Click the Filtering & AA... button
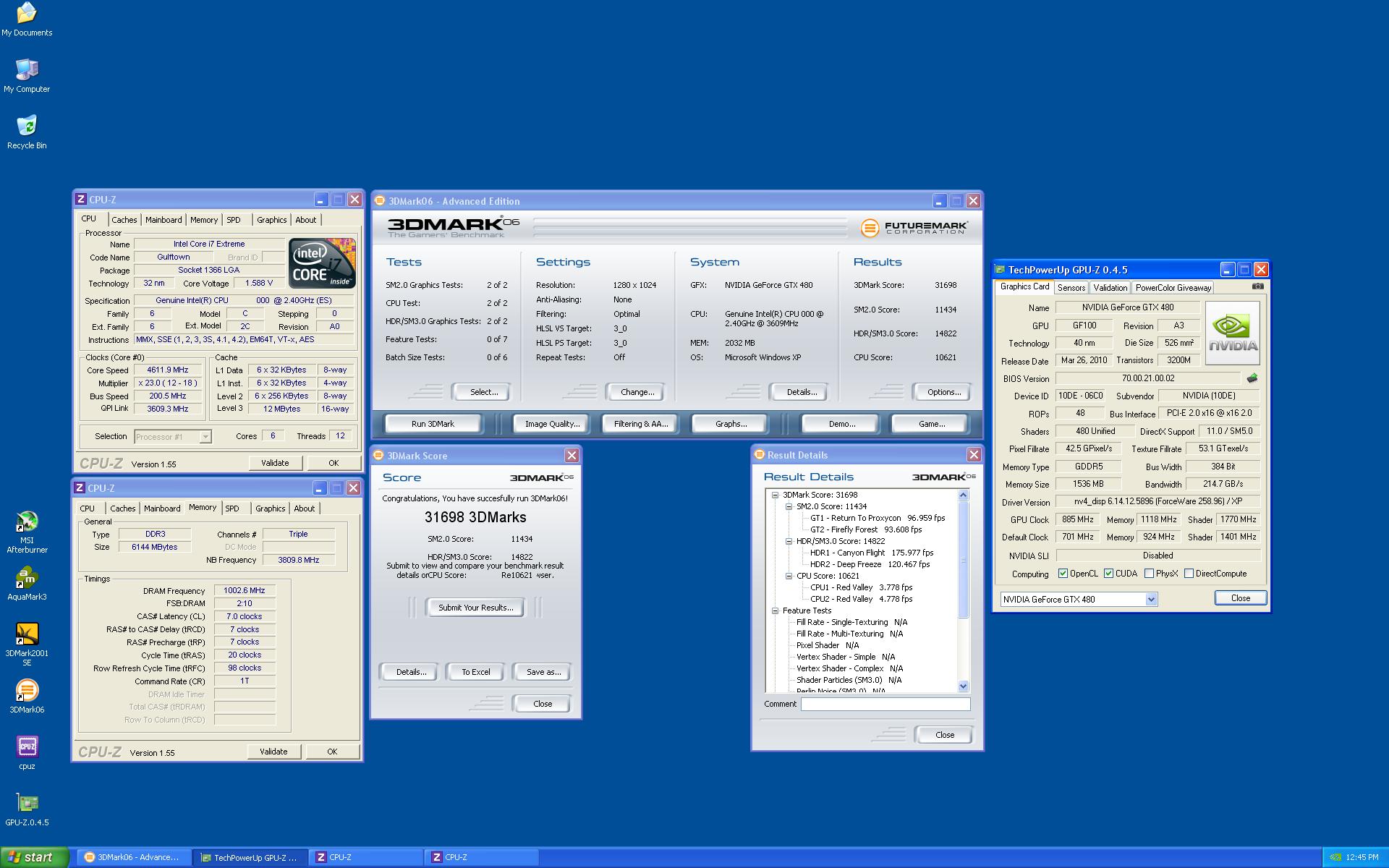 pos(641,424)
